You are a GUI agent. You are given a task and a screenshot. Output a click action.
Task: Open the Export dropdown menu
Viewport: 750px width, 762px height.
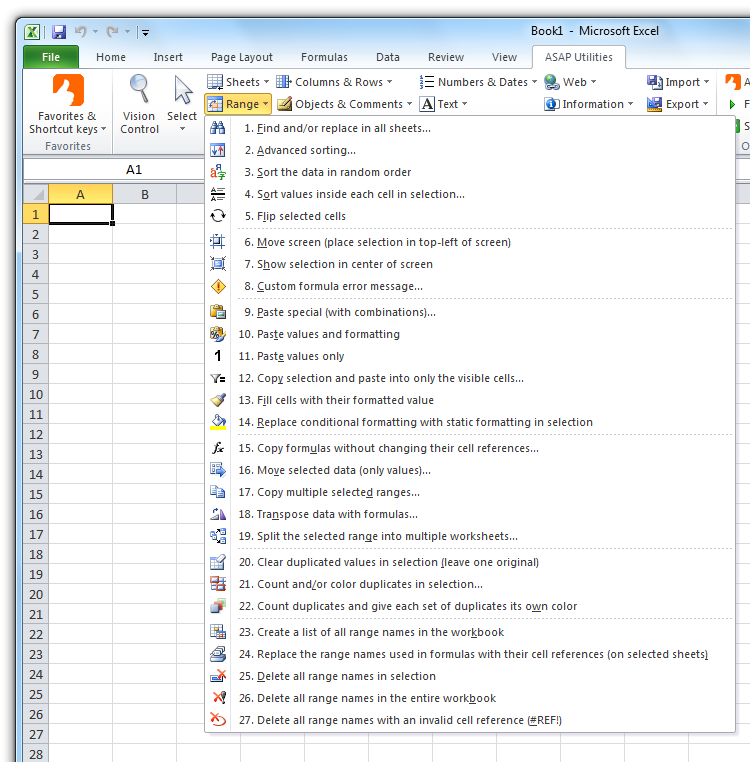click(678, 104)
